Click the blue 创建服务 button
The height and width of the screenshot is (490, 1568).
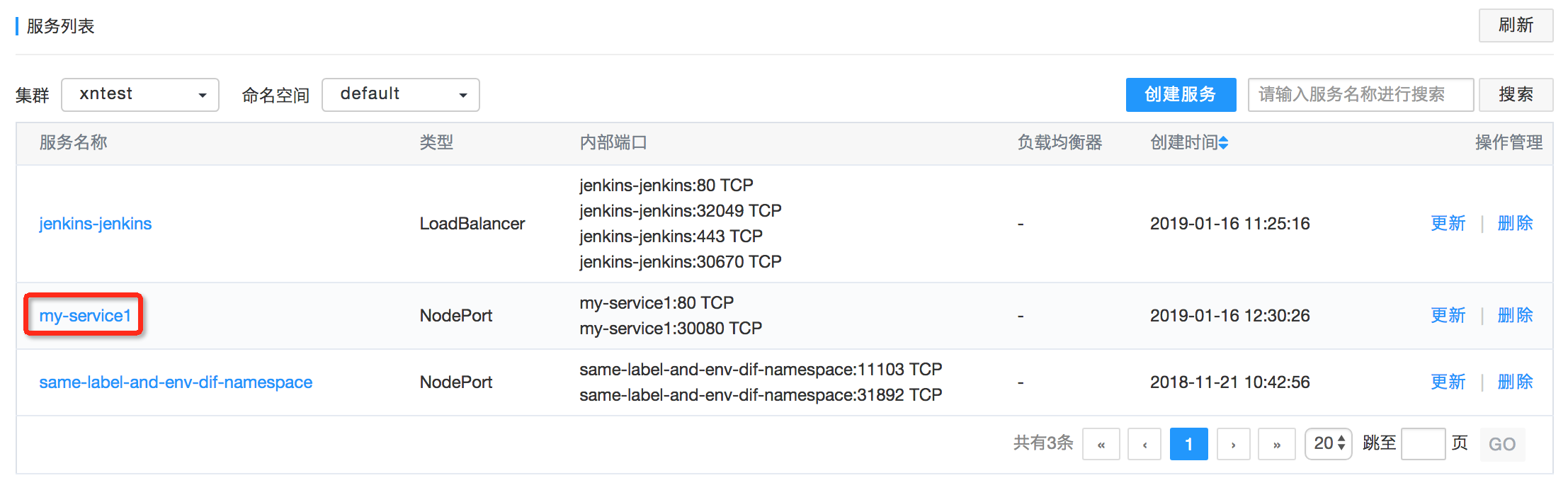[x=1181, y=95]
